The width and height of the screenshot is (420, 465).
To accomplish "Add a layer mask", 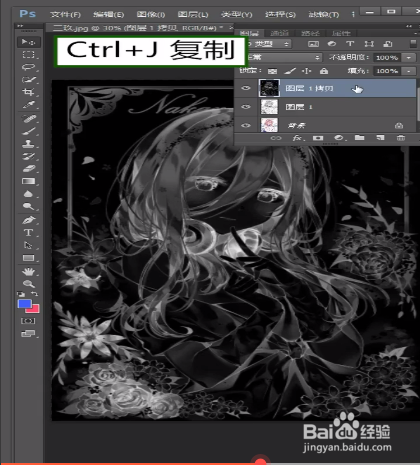I will click(318, 138).
